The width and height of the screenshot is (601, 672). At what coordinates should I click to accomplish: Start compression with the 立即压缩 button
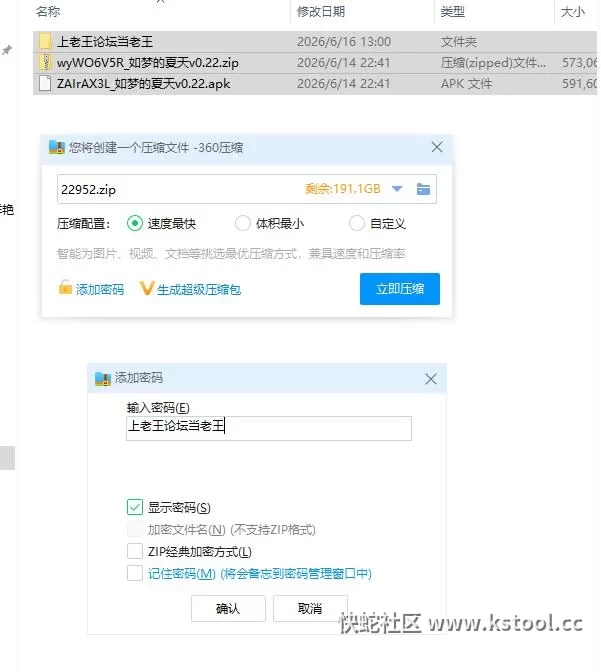(x=400, y=289)
